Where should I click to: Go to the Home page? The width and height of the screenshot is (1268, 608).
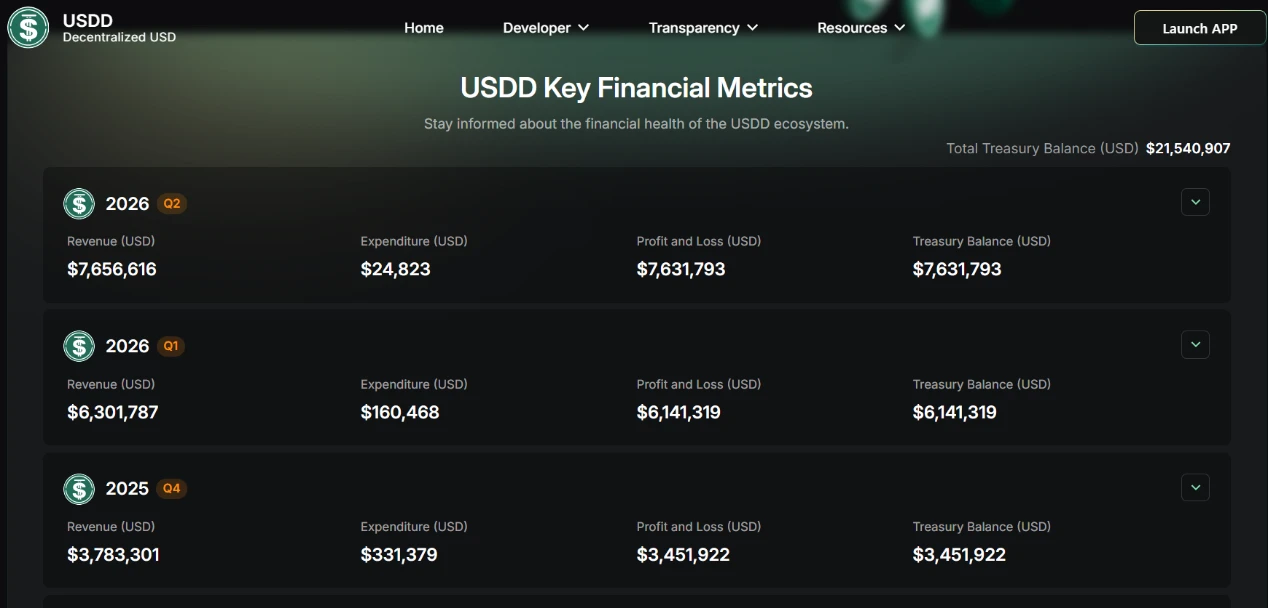pyautogui.click(x=424, y=28)
